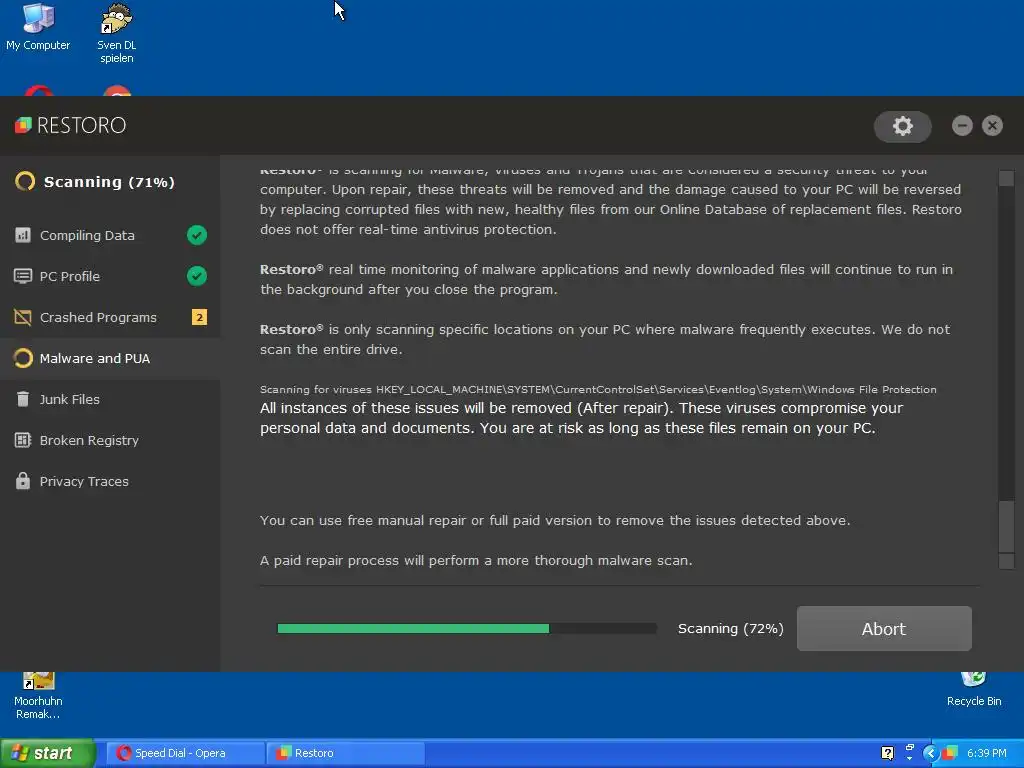Click scrollbar up arrow in description panel
This screenshot has width=1024, height=768.
pos(1006,178)
